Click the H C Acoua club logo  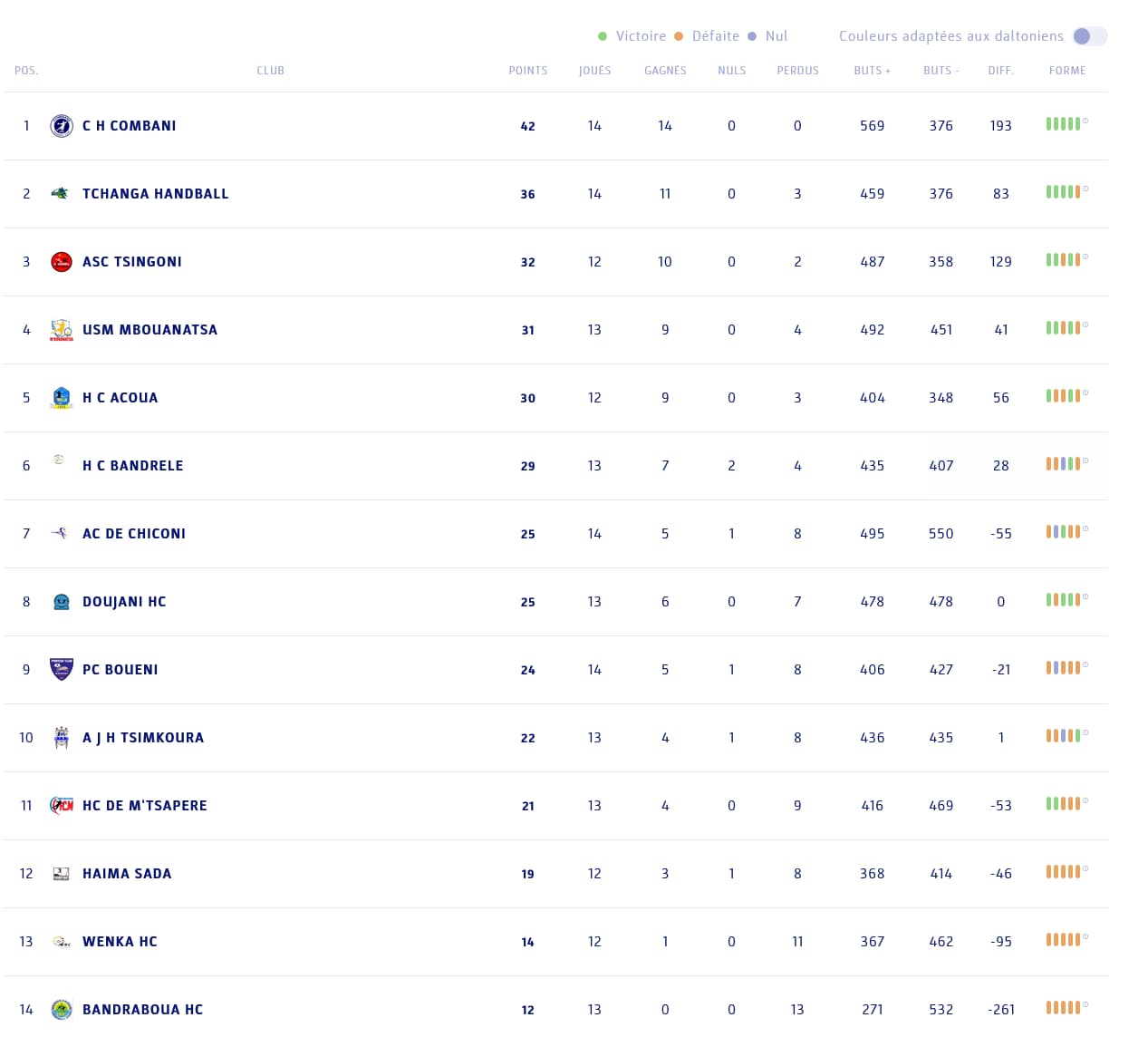pos(62,398)
